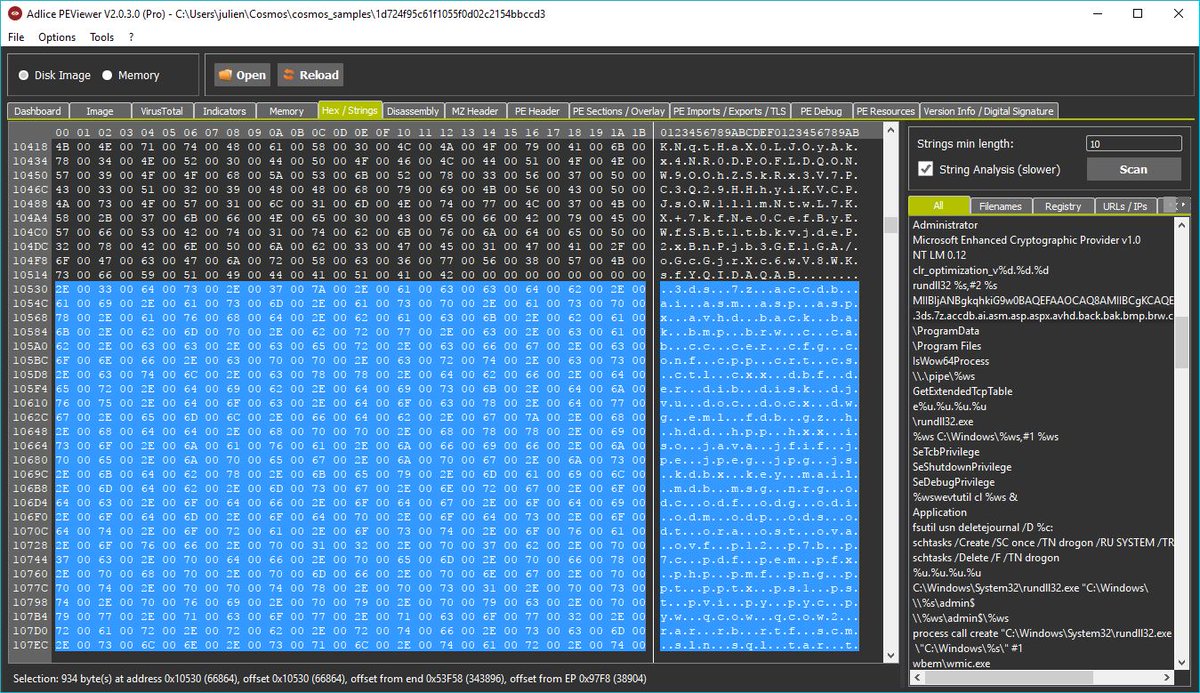The height and width of the screenshot is (693, 1200).
Task: Click the right arrow to scroll string tabs
Action: tap(1185, 205)
